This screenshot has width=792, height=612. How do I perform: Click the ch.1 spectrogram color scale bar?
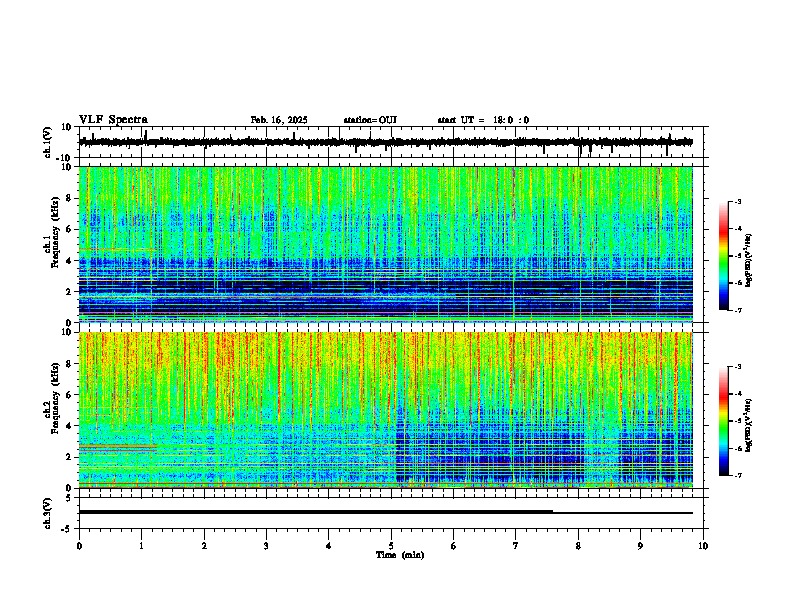coord(723,256)
